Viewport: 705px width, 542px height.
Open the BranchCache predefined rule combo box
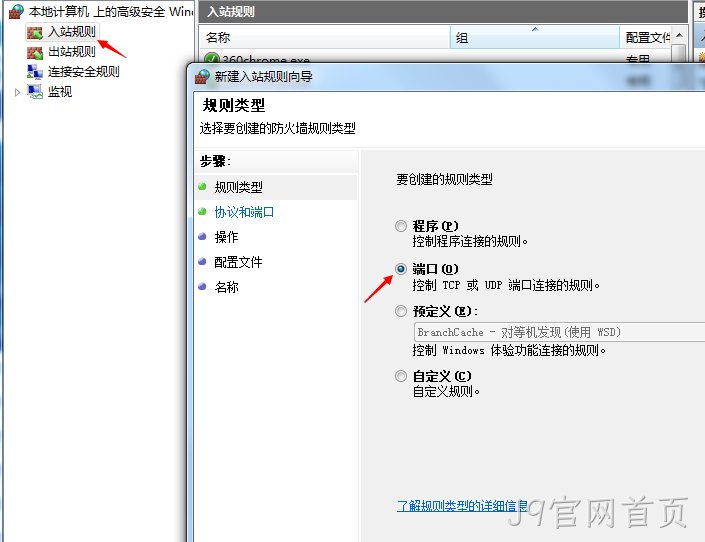(559, 332)
